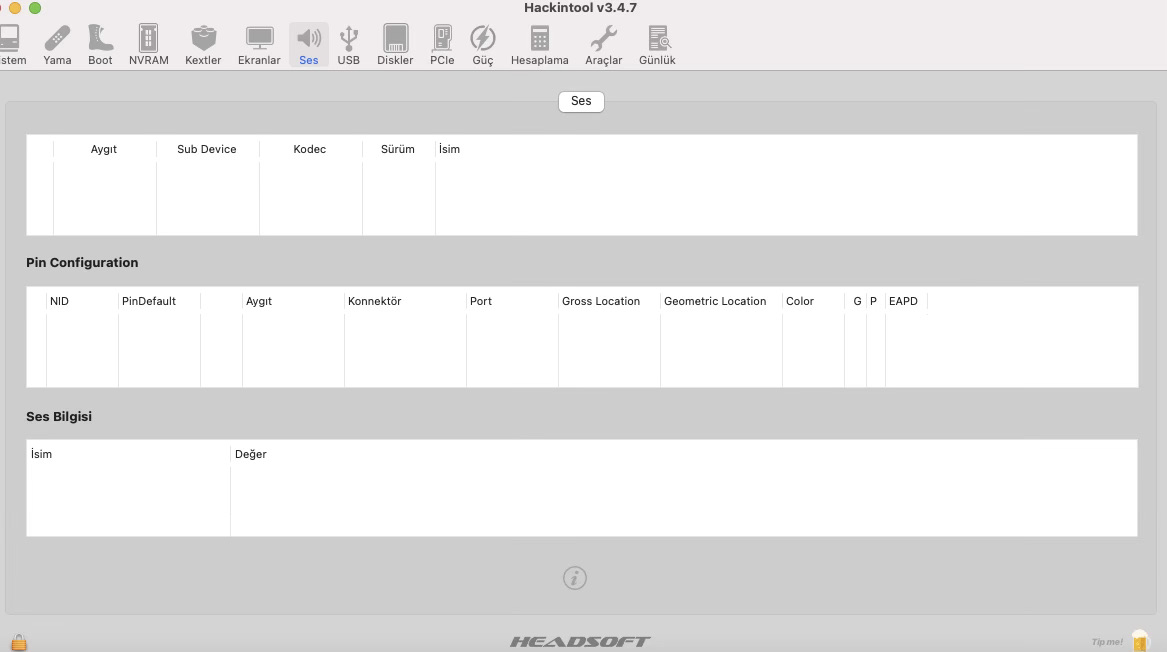Click the Ses tab button

(581, 101)
